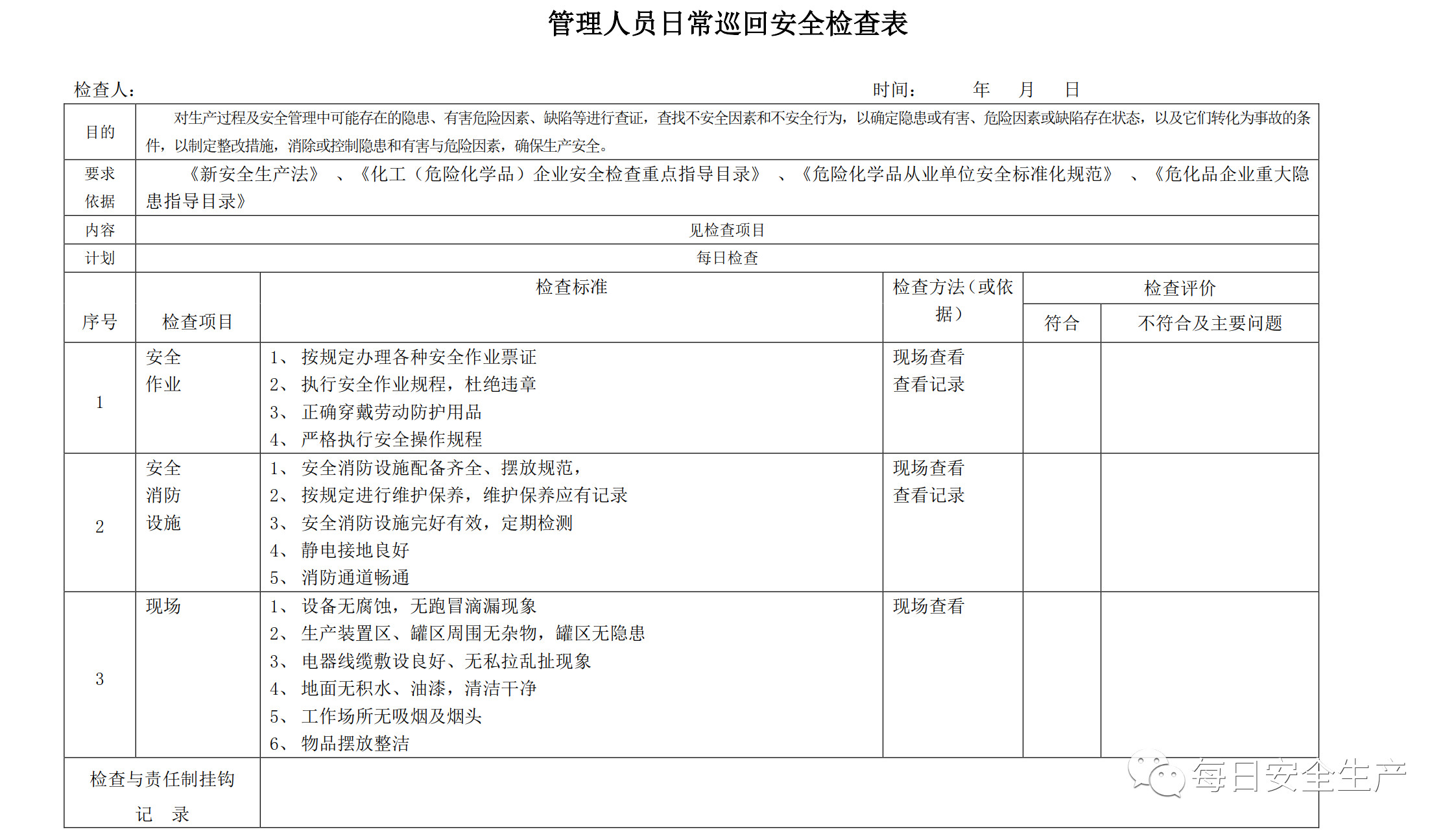Image resolution: width=1456 pixels, height=840 pixels.
Task: Click the empty 符合 cell for row 1
Action: click(x=1061, y=398)
